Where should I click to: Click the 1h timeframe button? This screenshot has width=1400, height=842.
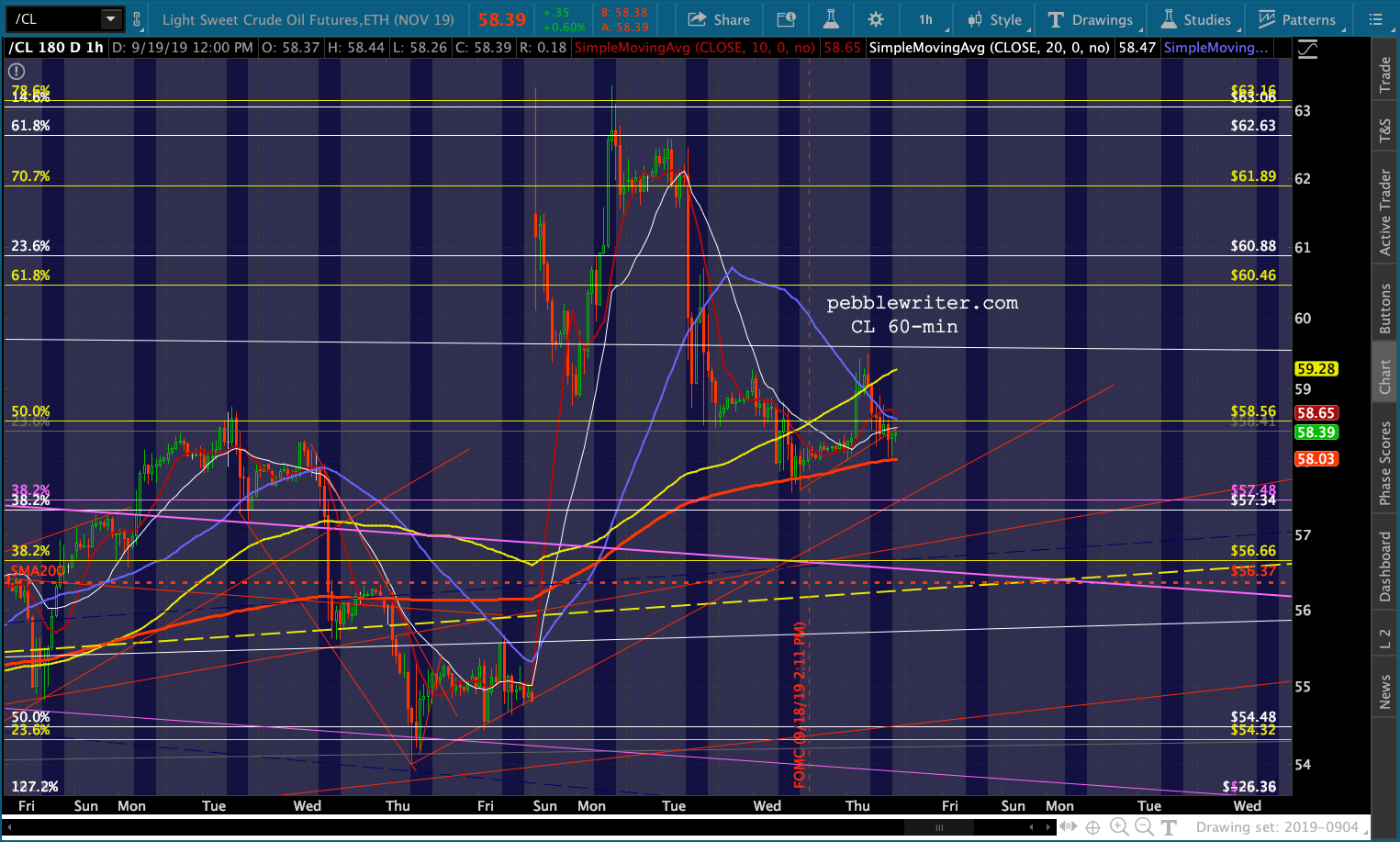[x=925, y=19]
